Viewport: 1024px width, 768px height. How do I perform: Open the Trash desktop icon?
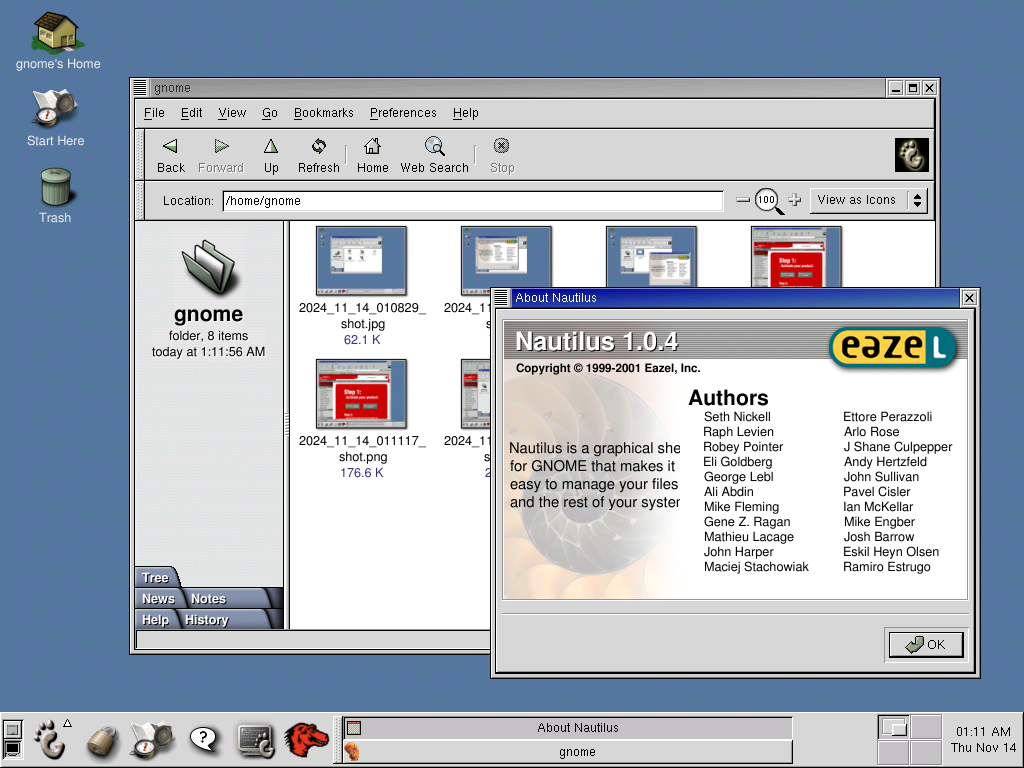(55, 196)
